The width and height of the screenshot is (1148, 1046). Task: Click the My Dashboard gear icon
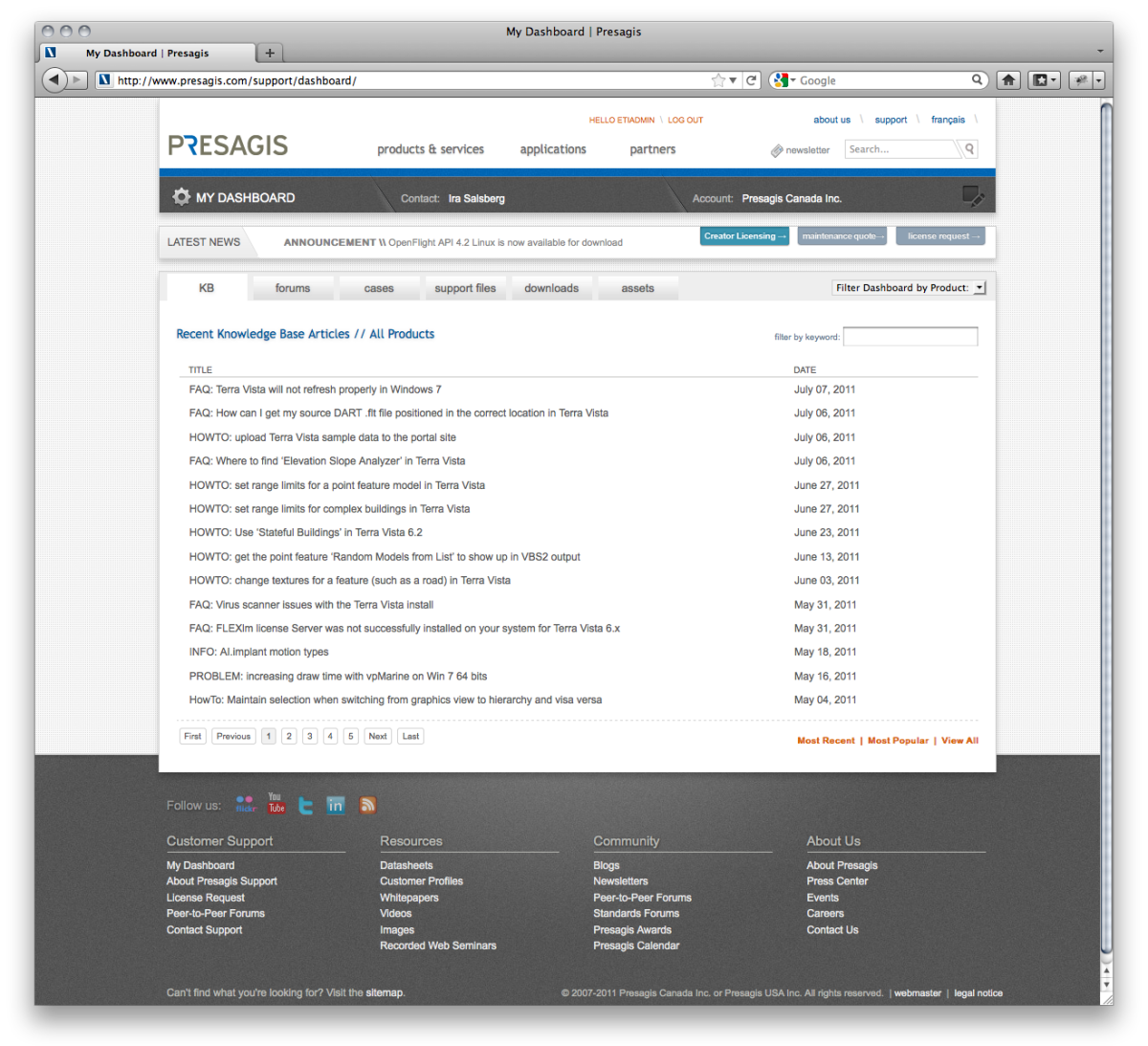[181, 196]
